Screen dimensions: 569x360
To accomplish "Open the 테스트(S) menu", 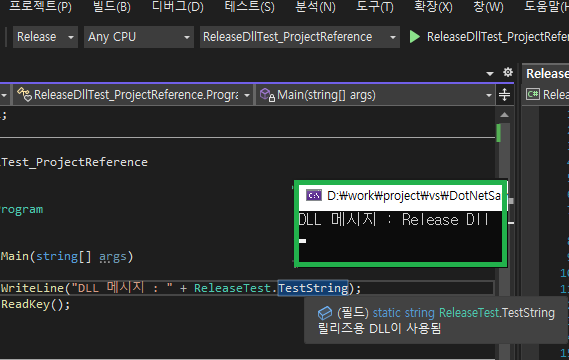I will 249,7.
